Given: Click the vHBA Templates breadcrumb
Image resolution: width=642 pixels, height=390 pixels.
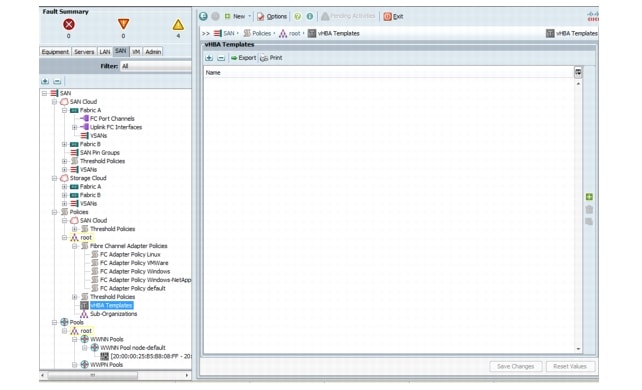Looking at the screenshot, I should (339, 34).
